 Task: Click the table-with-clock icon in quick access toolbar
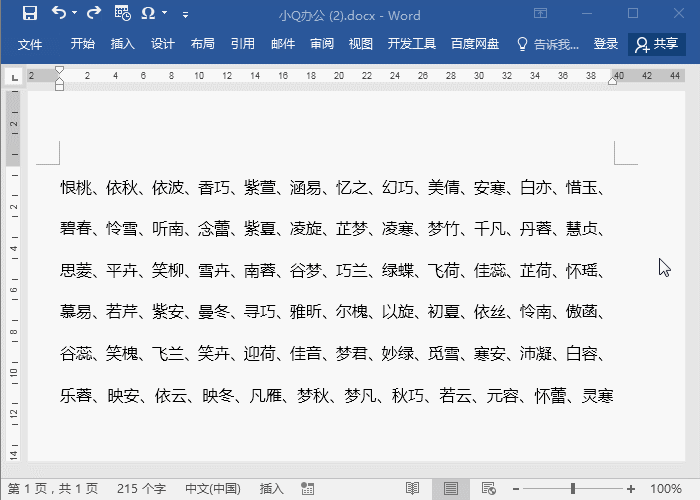point(122,13)
